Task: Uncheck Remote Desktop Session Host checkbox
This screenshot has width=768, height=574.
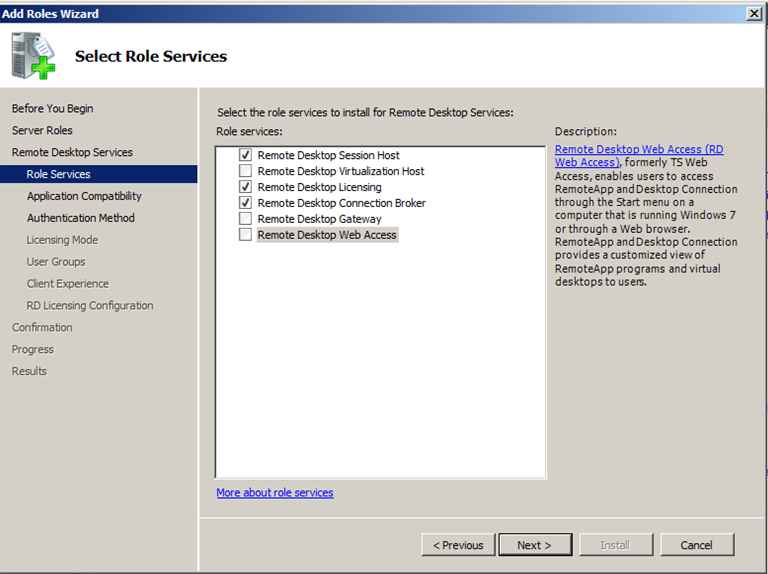Action: 245,155
